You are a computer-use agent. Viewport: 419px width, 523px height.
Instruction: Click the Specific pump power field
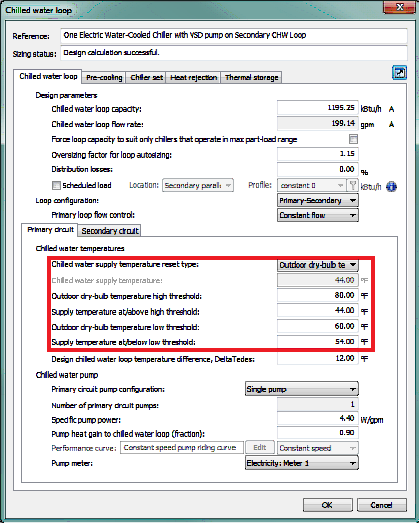[318, 418]
